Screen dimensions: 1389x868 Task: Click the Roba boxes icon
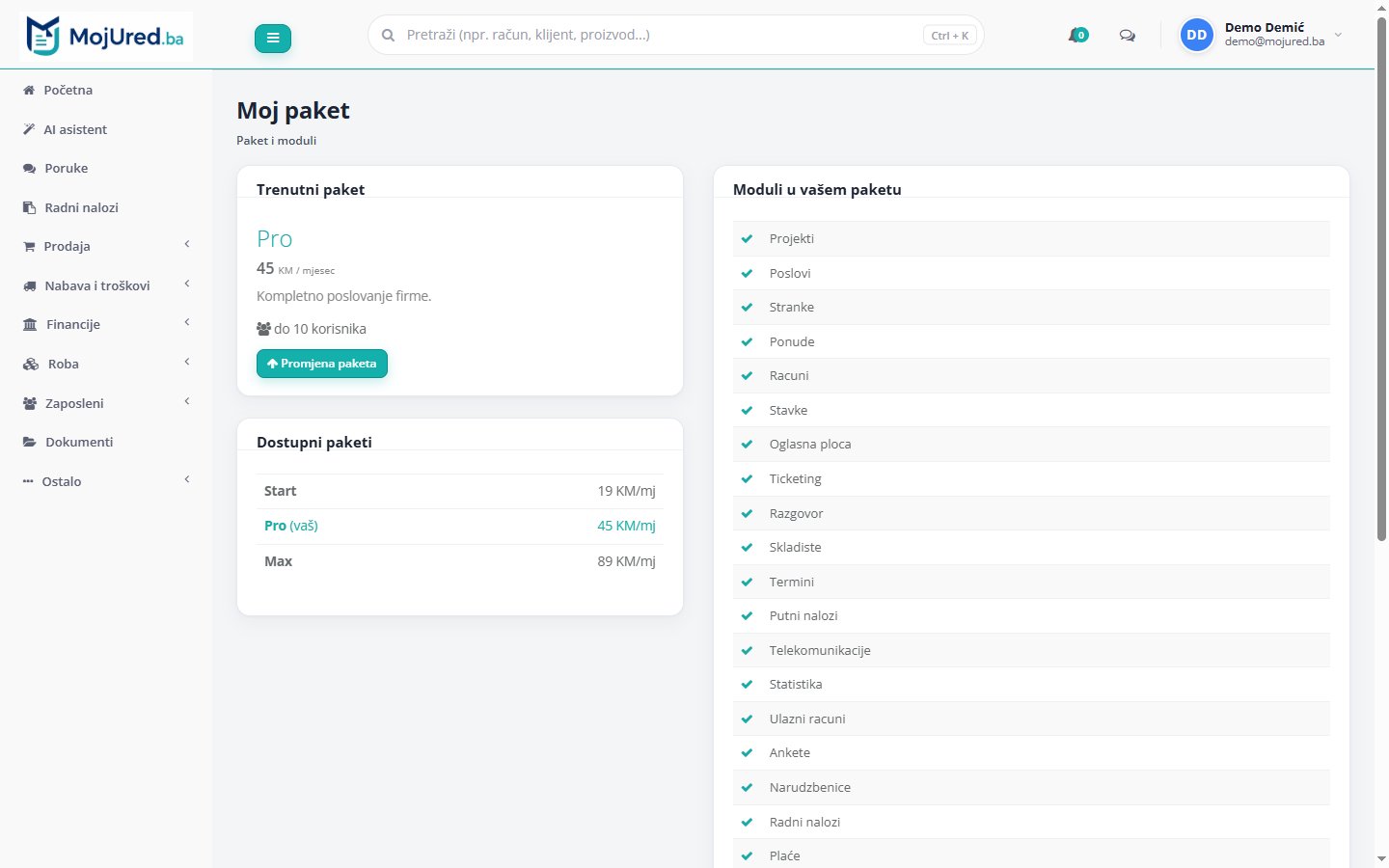31,365
